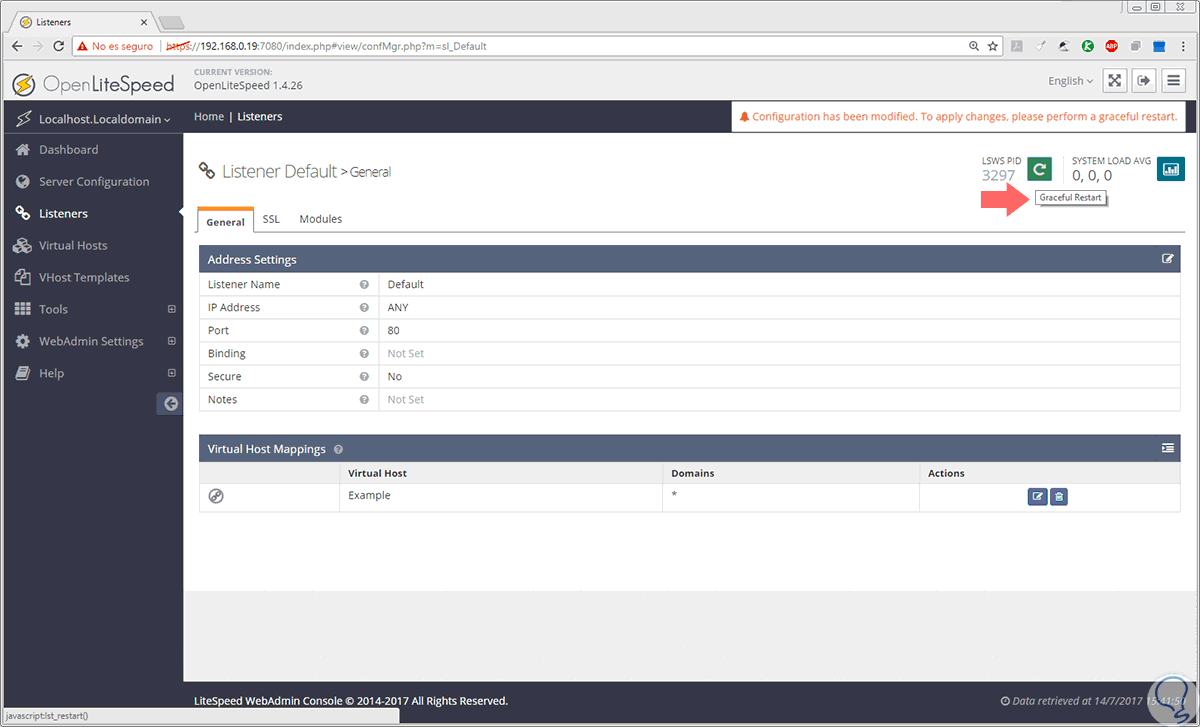Image resolution: width=1200 pixels, height=727 pixels.
Task: Click the sign out arrow icon
Action: tap(1145, 80)
